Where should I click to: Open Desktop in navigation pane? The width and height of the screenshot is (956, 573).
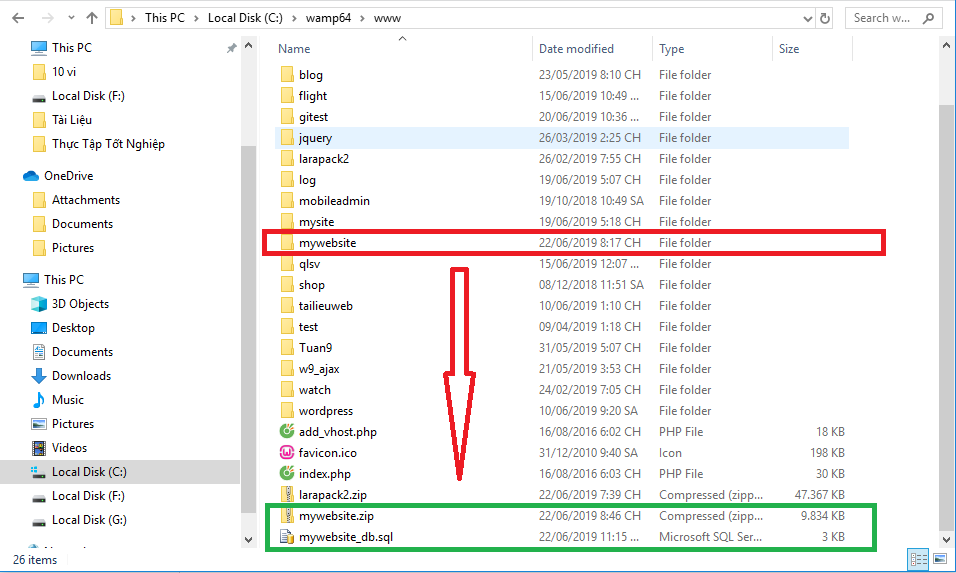(x=73, y=328)
